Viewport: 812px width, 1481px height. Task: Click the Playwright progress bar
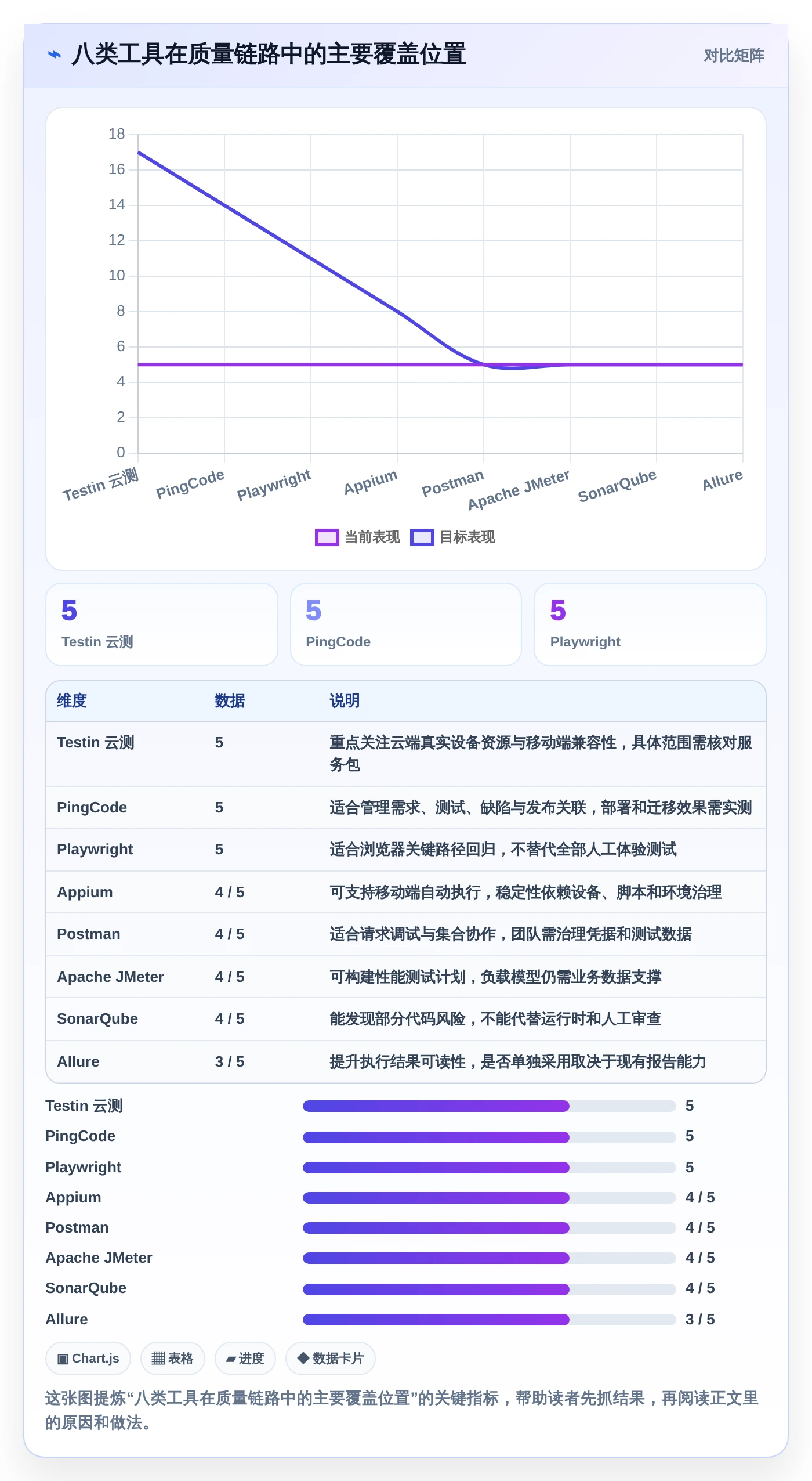[490, 1168]
